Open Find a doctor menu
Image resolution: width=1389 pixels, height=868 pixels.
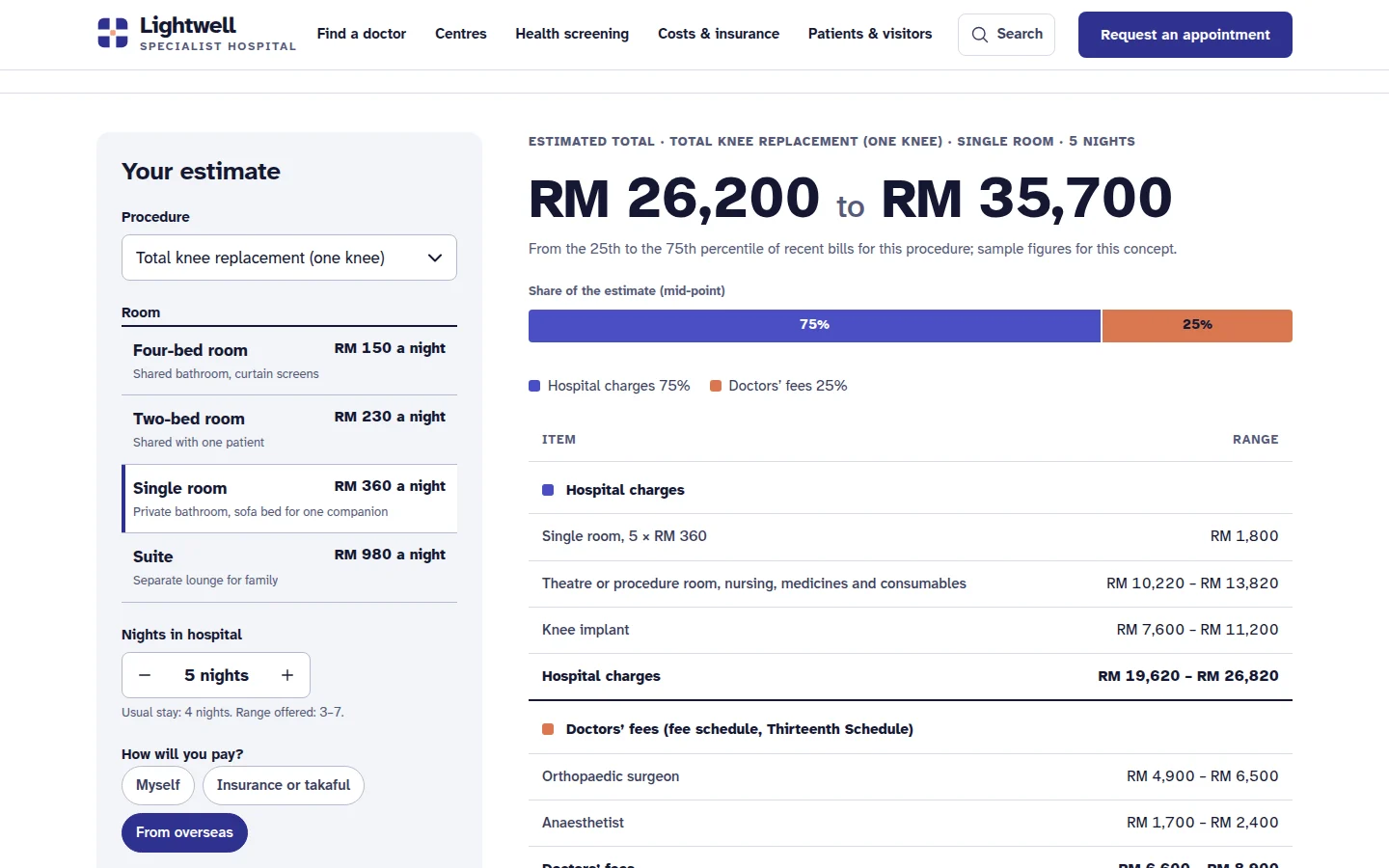pyautogui.click(x=362, y=34)
